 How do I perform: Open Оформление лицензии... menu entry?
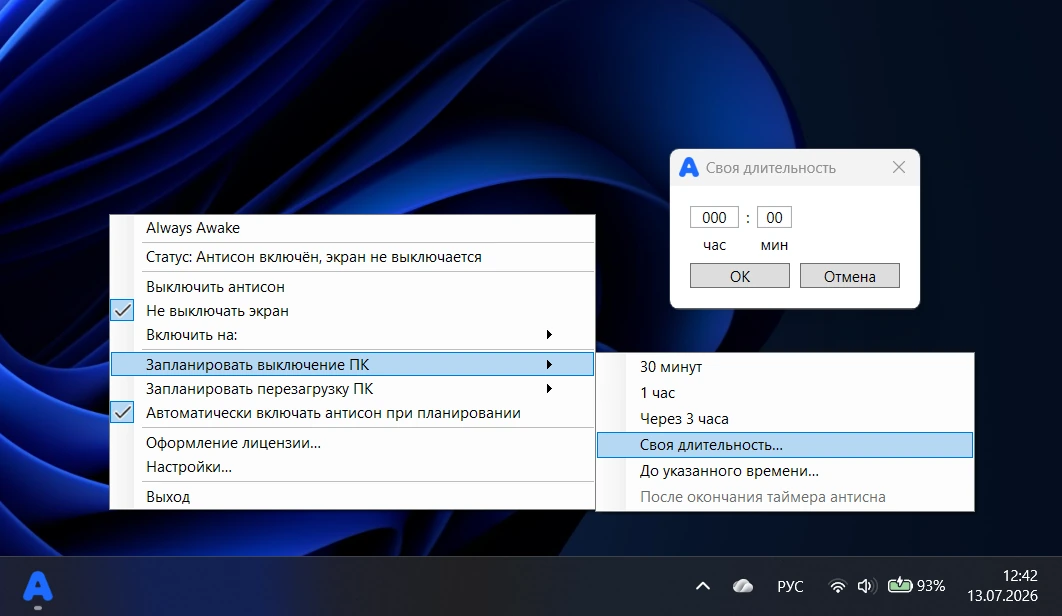click(352, 443)
